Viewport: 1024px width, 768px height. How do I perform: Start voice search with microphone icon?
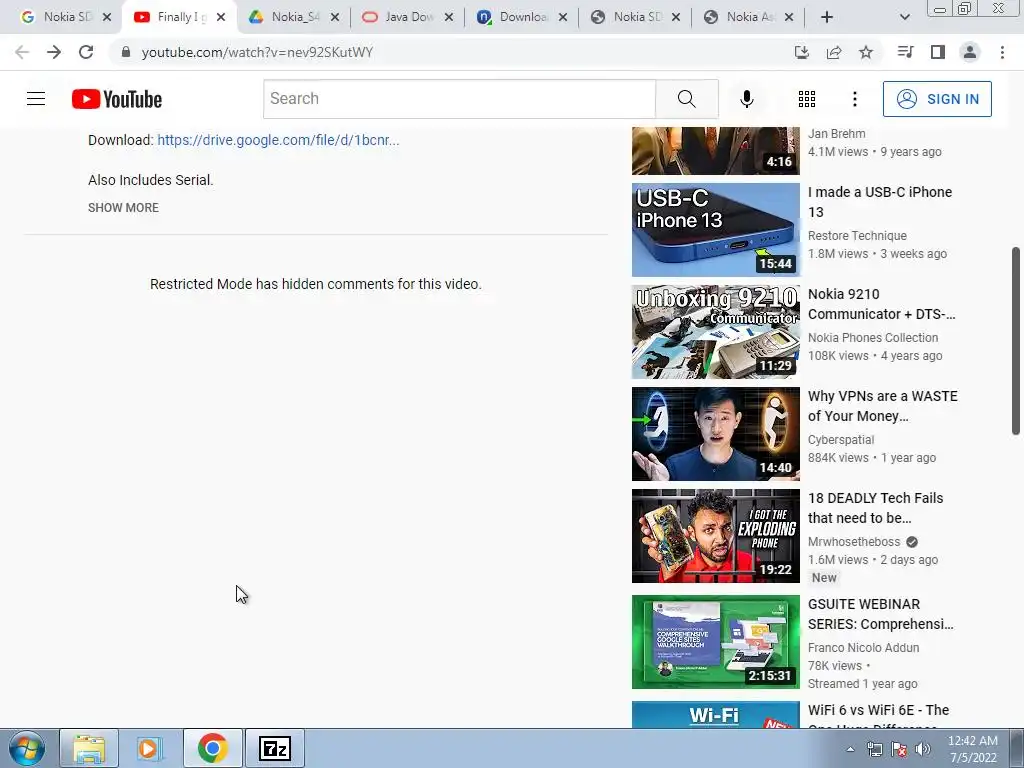point(746,99)
